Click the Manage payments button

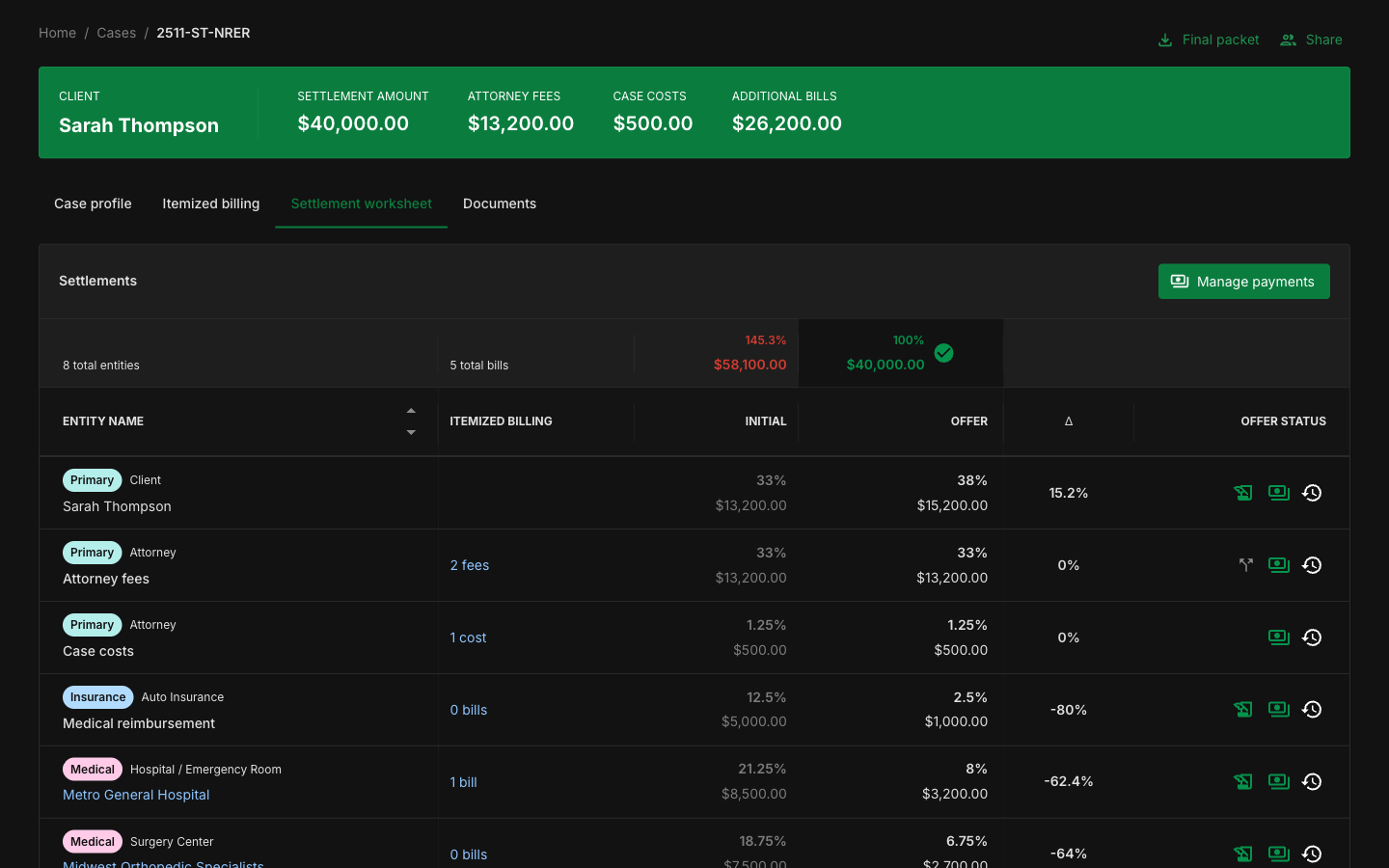pyautogui.click(x=1243, y=282)
